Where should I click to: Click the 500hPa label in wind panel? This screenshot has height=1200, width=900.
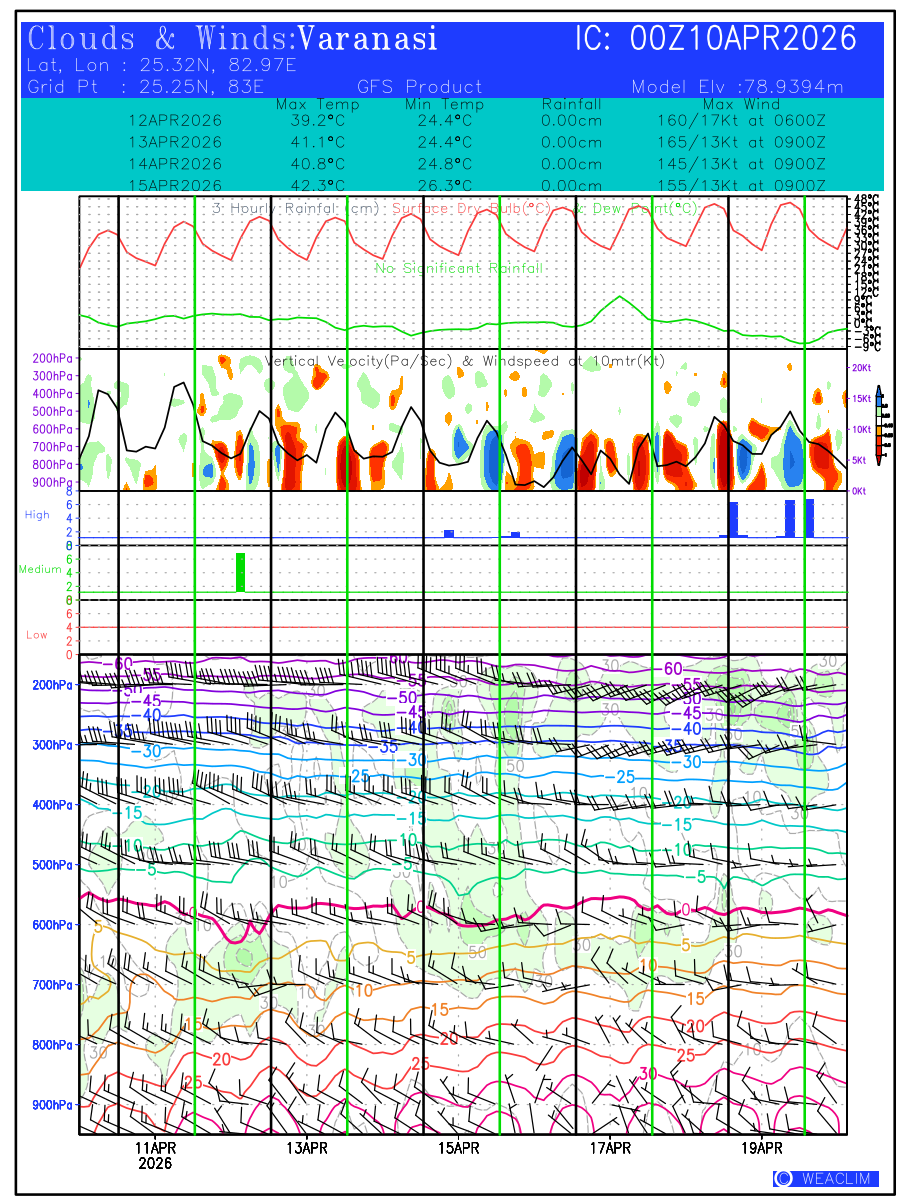point(50,864)
